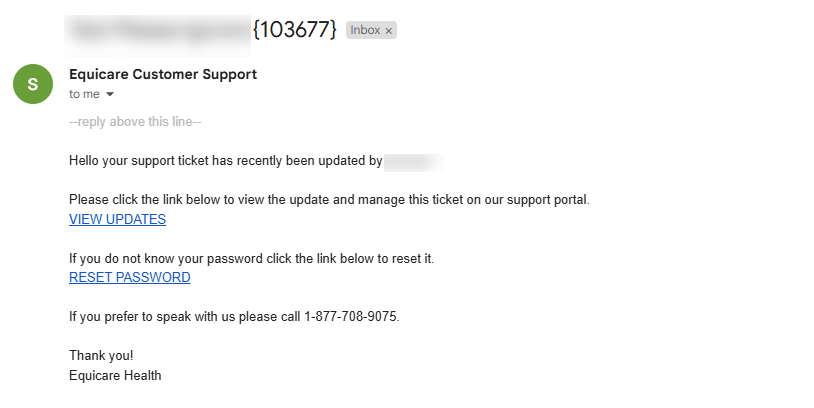This screenshot has width=814, height=408.
Task: Click the green S sender avatar
Action: click(33, 83)
